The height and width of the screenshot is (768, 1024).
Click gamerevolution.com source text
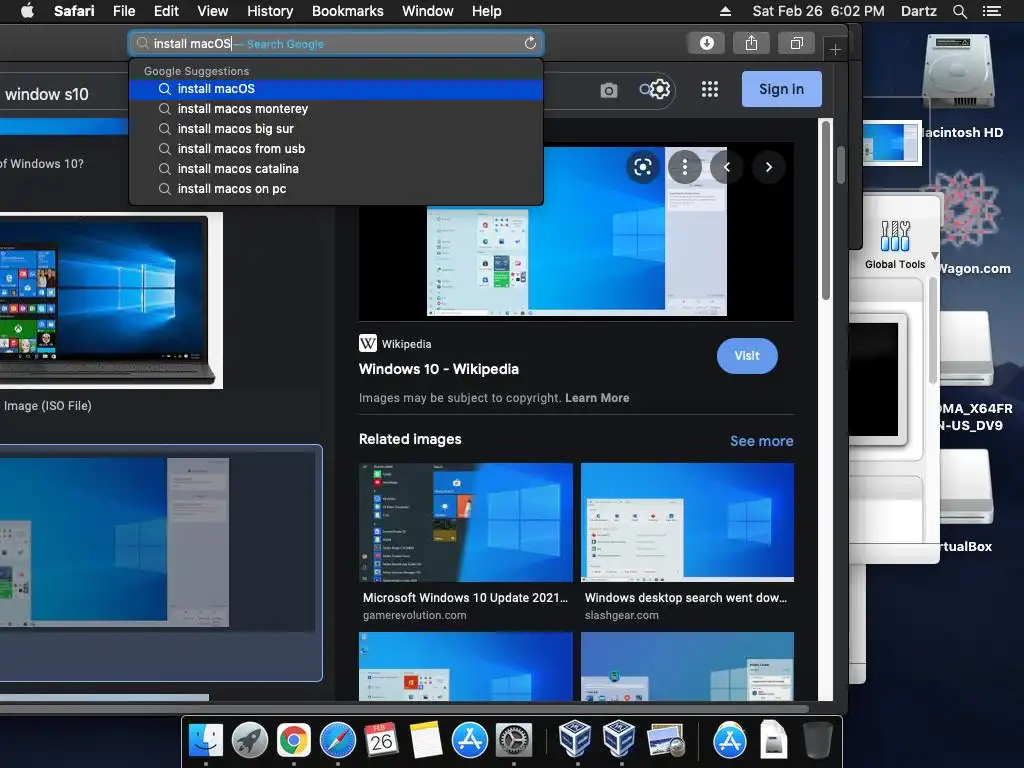coord(415,615)
